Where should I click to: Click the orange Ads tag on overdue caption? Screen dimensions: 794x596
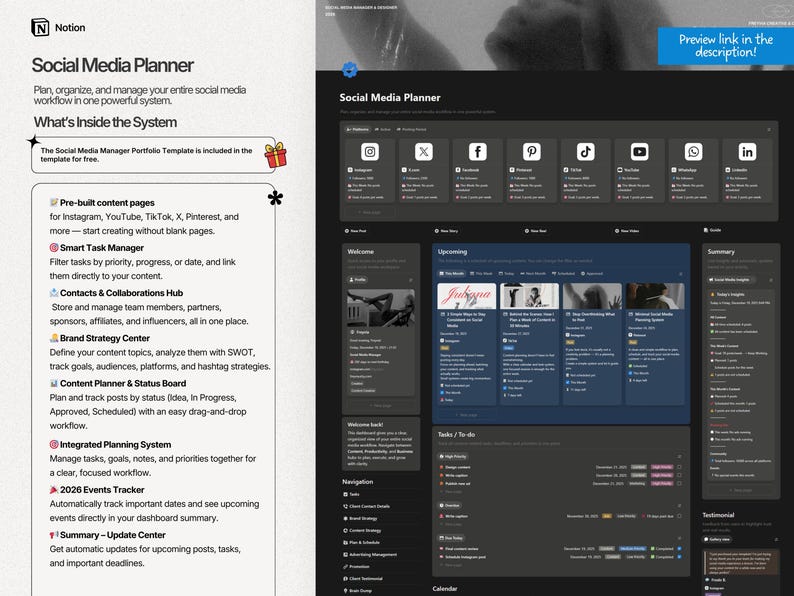coord(607,516)
